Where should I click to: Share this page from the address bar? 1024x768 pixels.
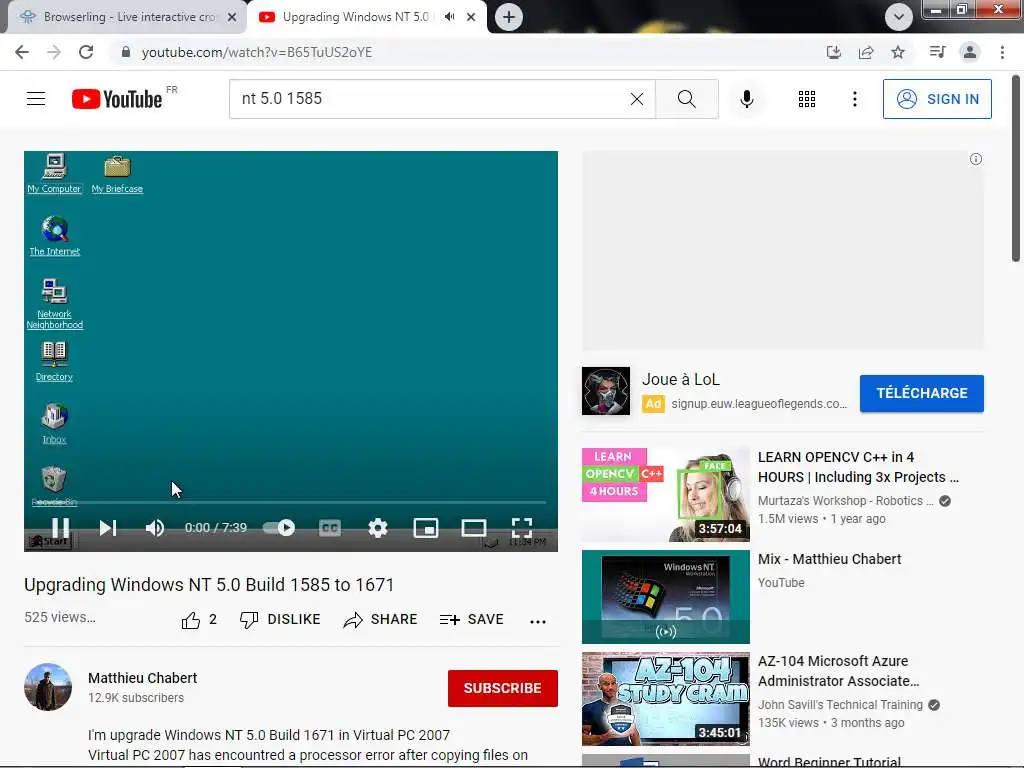(866, 52)
